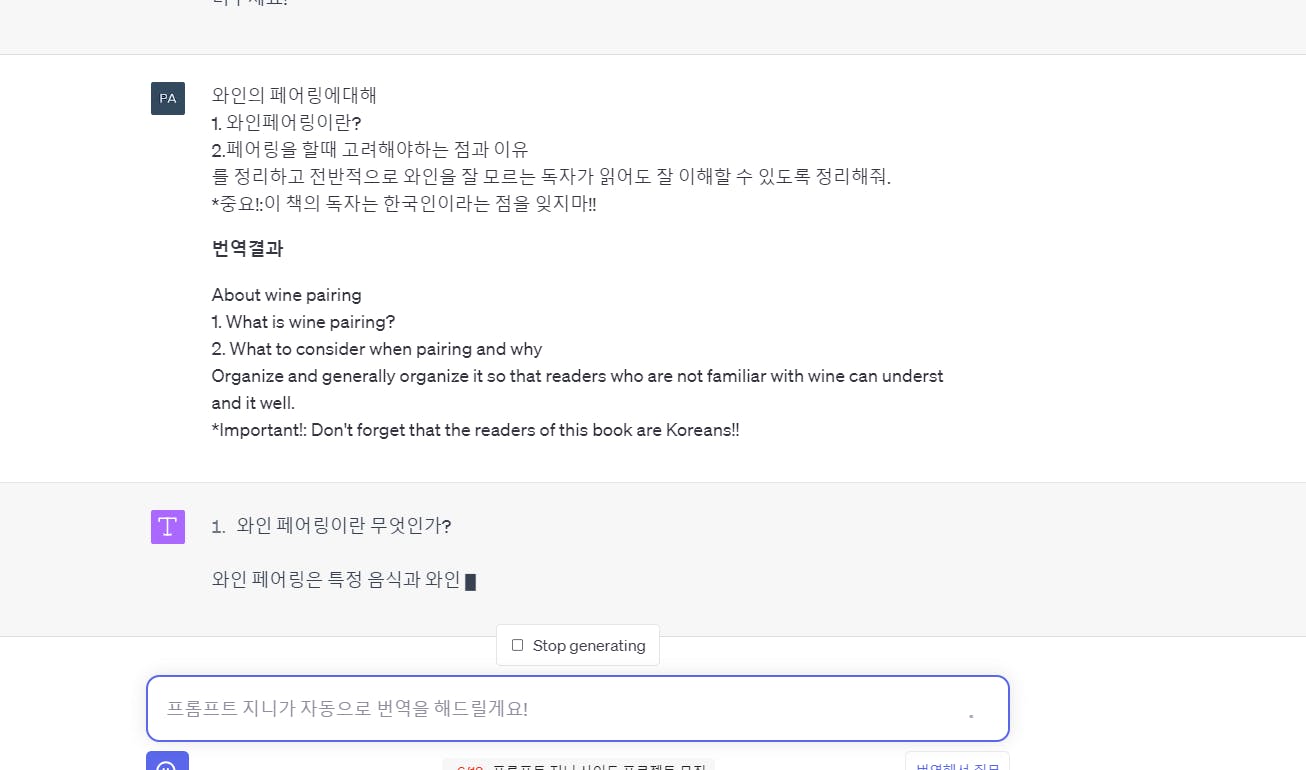Click the purple round button below input

[x=167, y=762]
